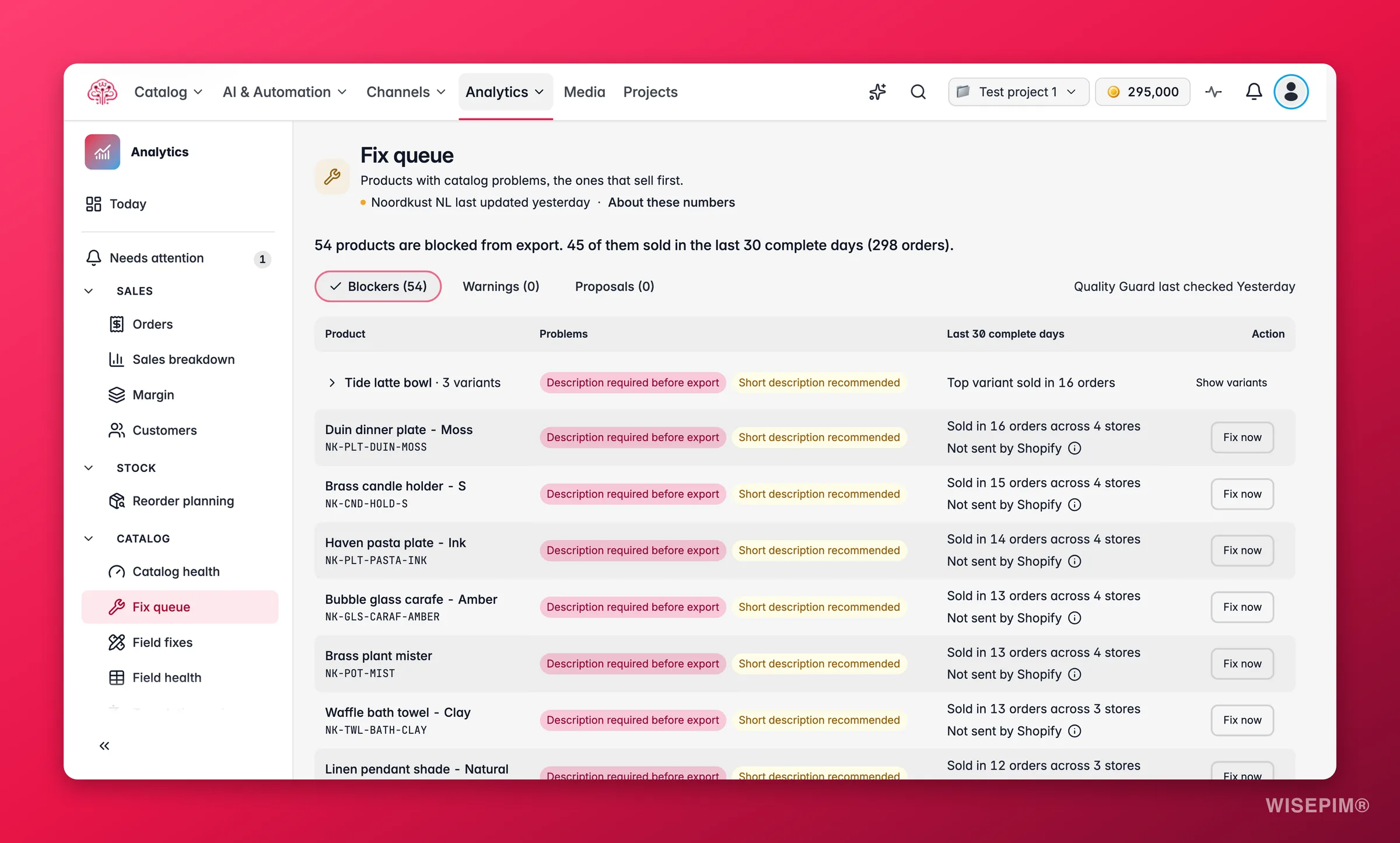
Task: Open the AI sparkle assistant icon
Action: click(877, 92)
